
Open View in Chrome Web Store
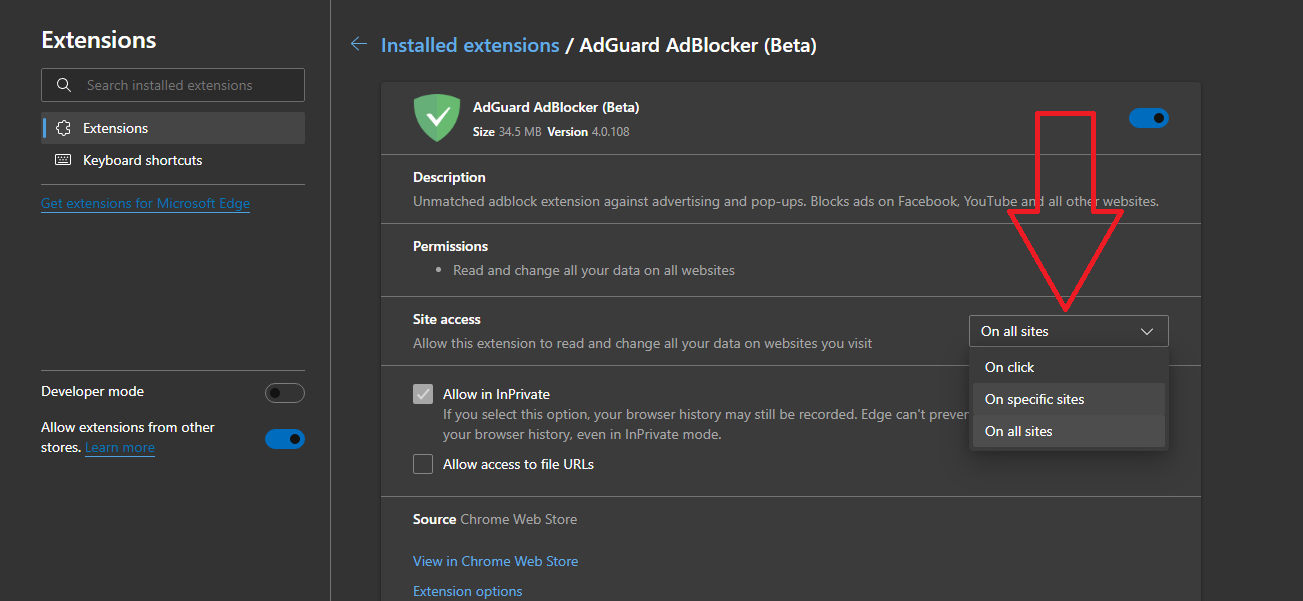pyautogui.click(x=495, y=561)
